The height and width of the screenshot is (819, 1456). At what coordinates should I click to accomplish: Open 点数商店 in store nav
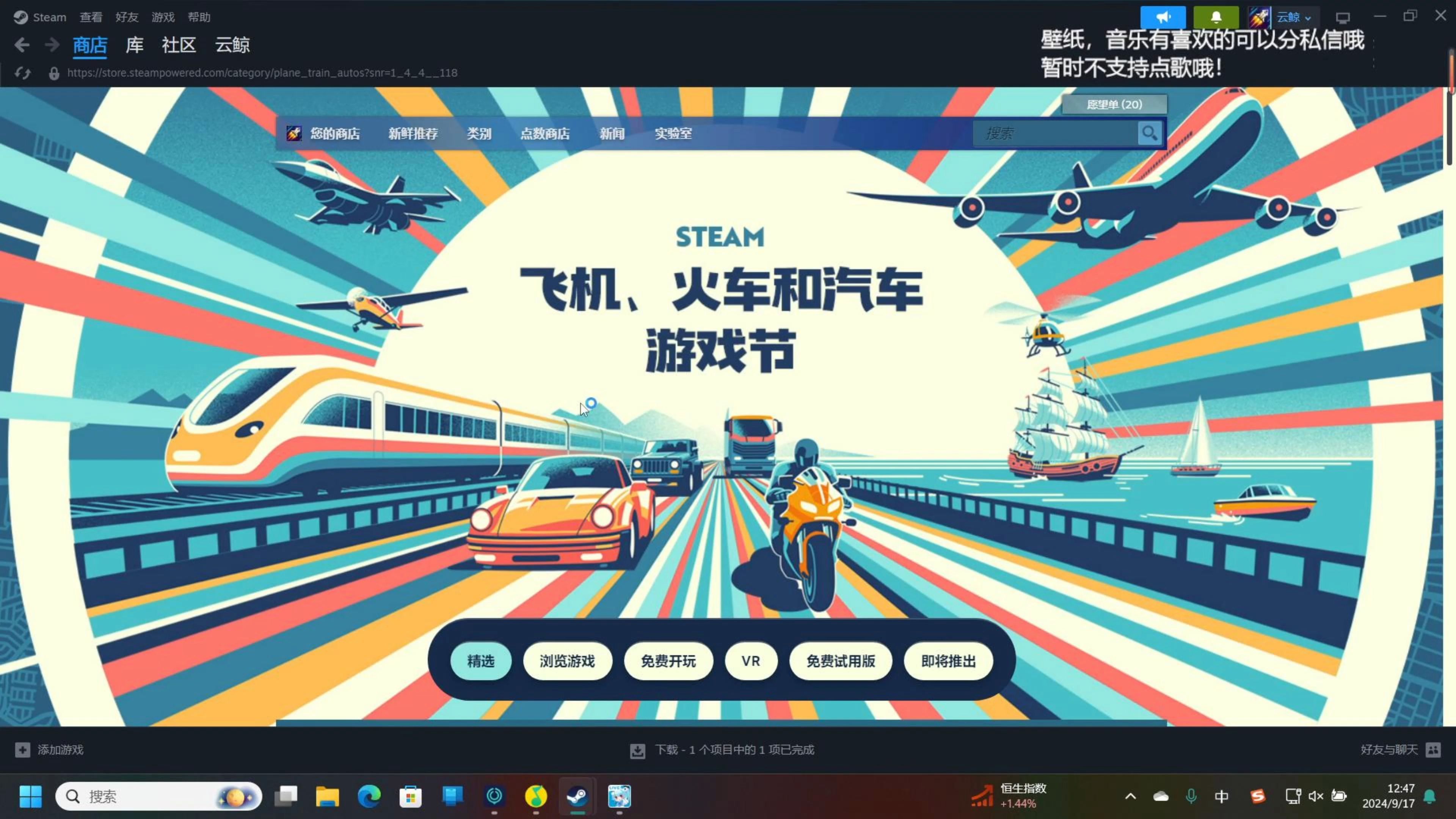click(545, 133)
